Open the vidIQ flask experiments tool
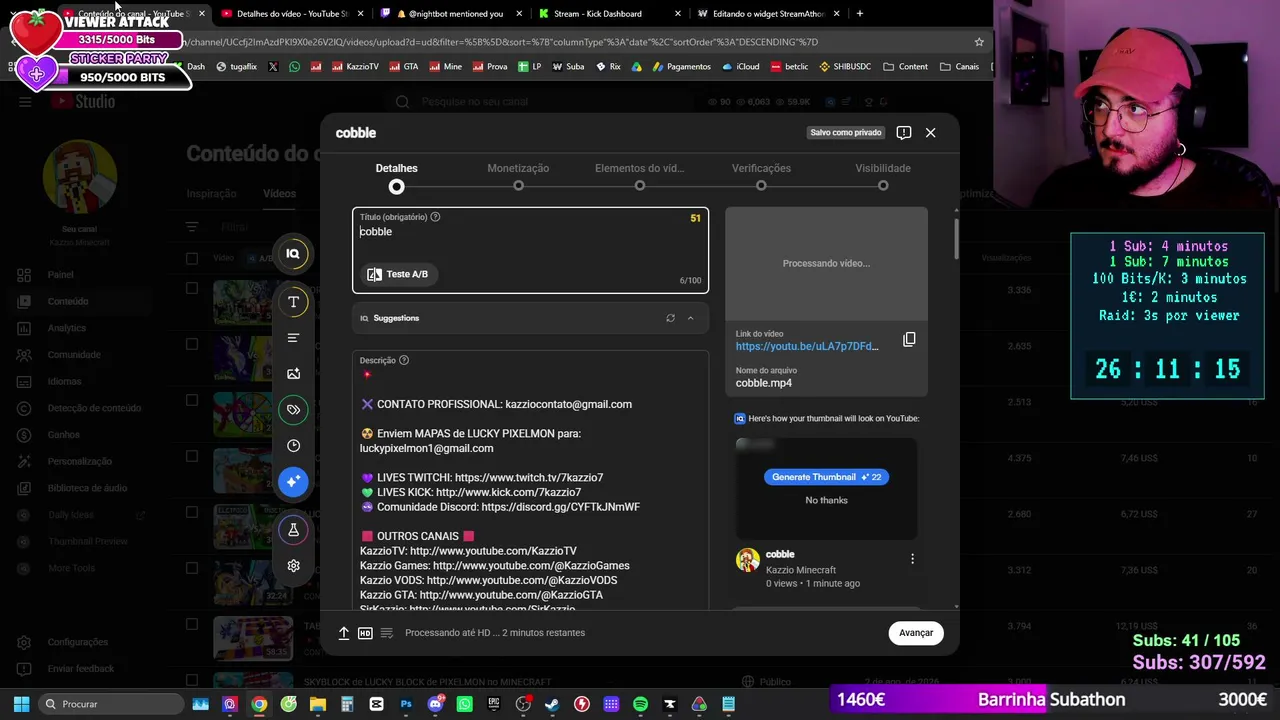Viewport: 1280px width, 720px height. tap(293, 530)
